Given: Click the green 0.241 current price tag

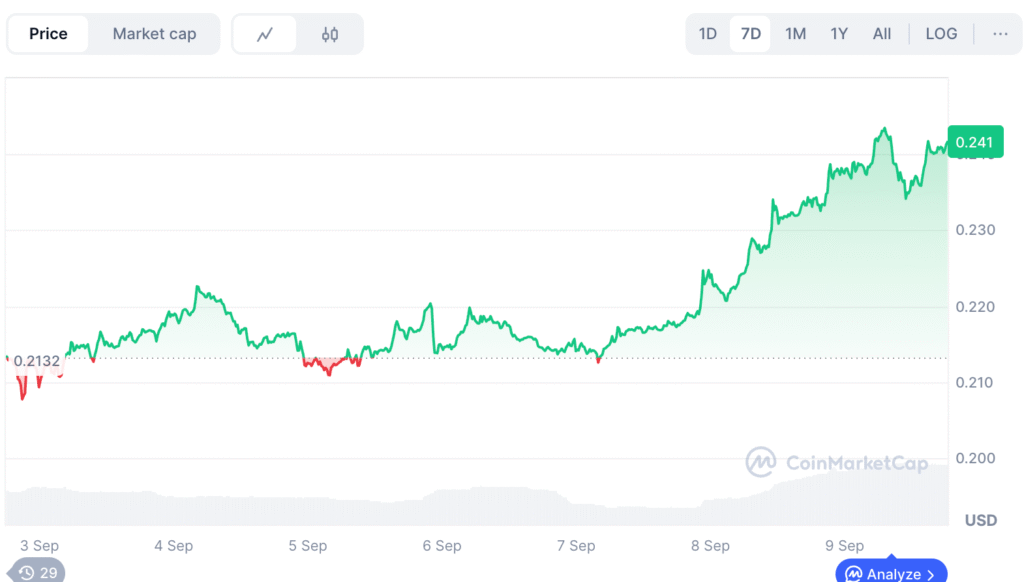Looking at the screenshot, I should [x=974, y=143].
